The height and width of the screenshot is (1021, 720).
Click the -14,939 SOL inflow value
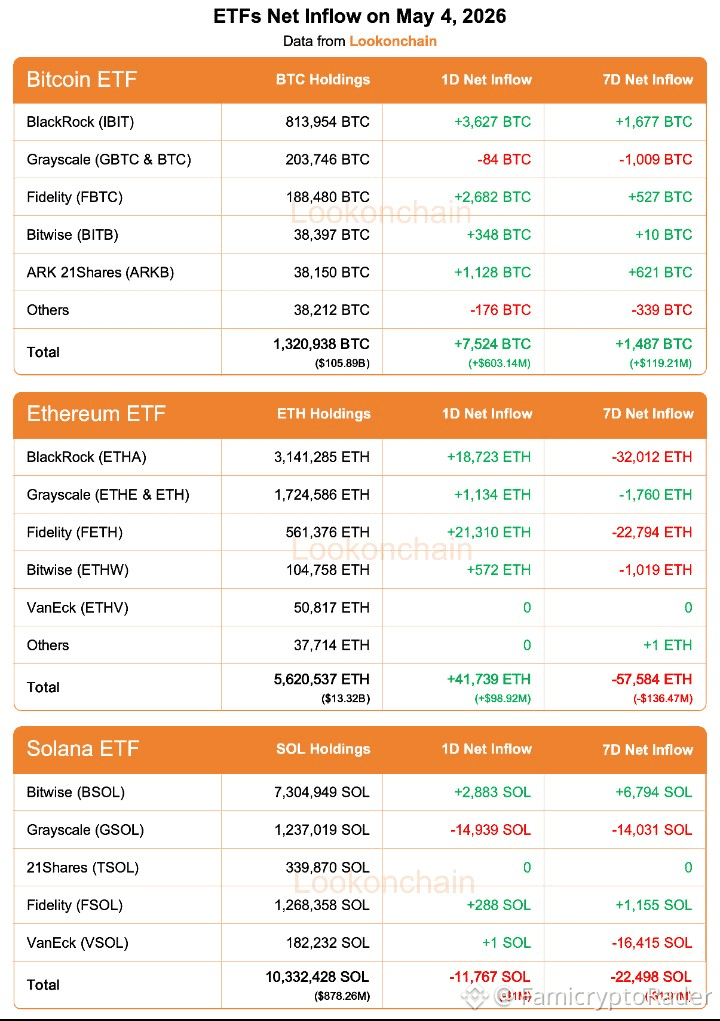click(491, 830)
